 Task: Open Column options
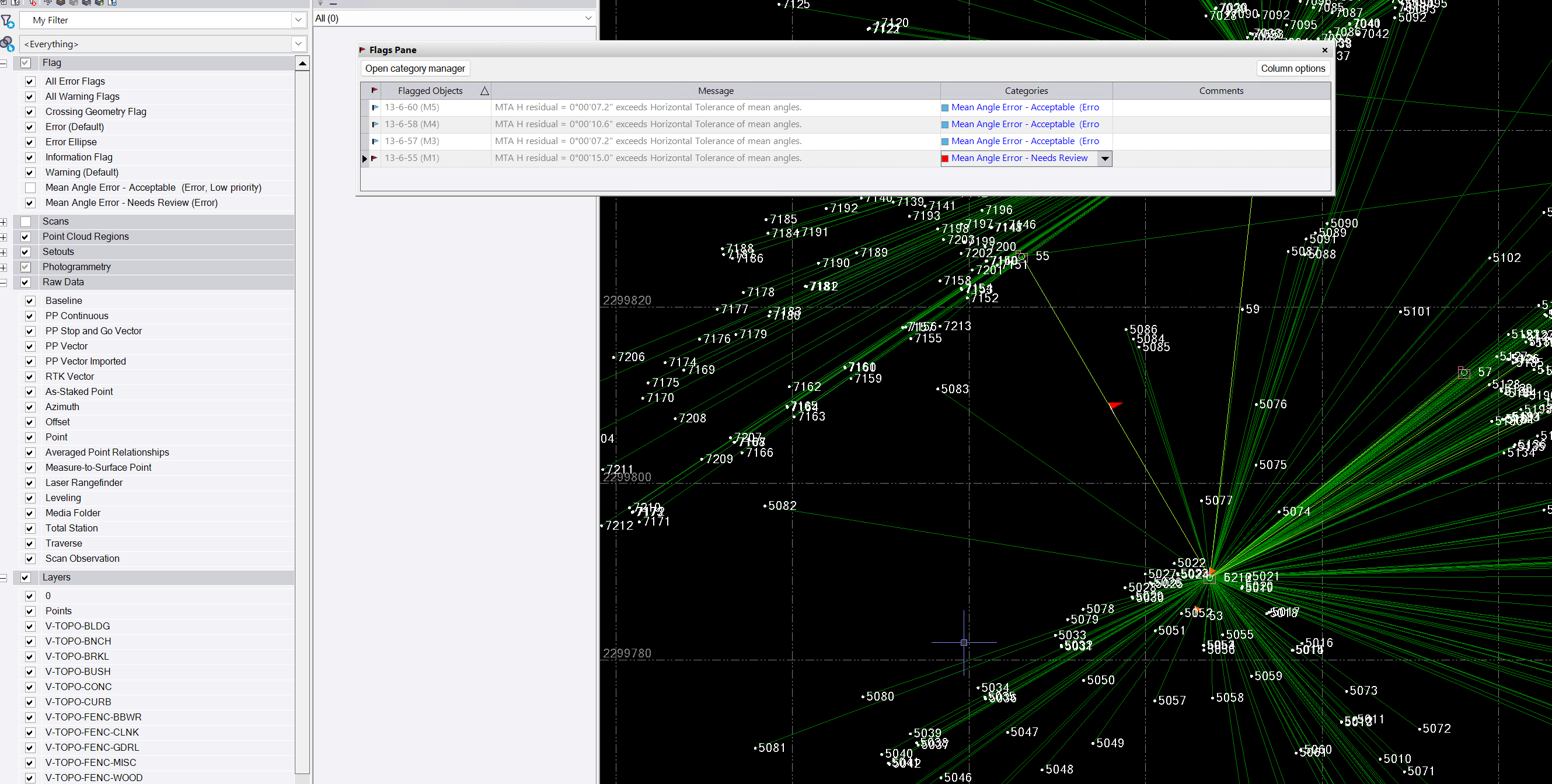tap(1293, 69)
